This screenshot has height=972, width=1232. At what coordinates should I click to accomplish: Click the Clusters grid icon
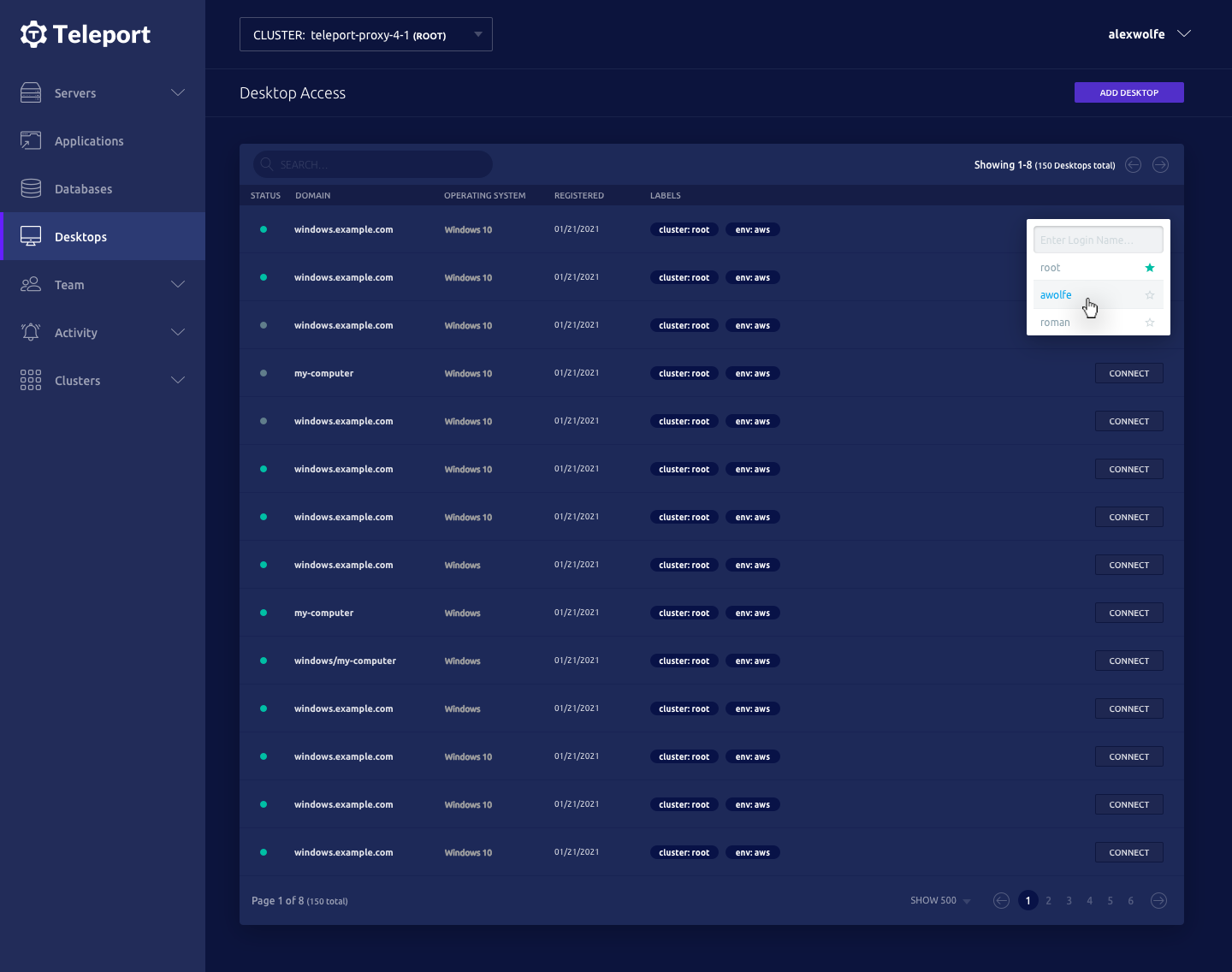tap(31, 380)
